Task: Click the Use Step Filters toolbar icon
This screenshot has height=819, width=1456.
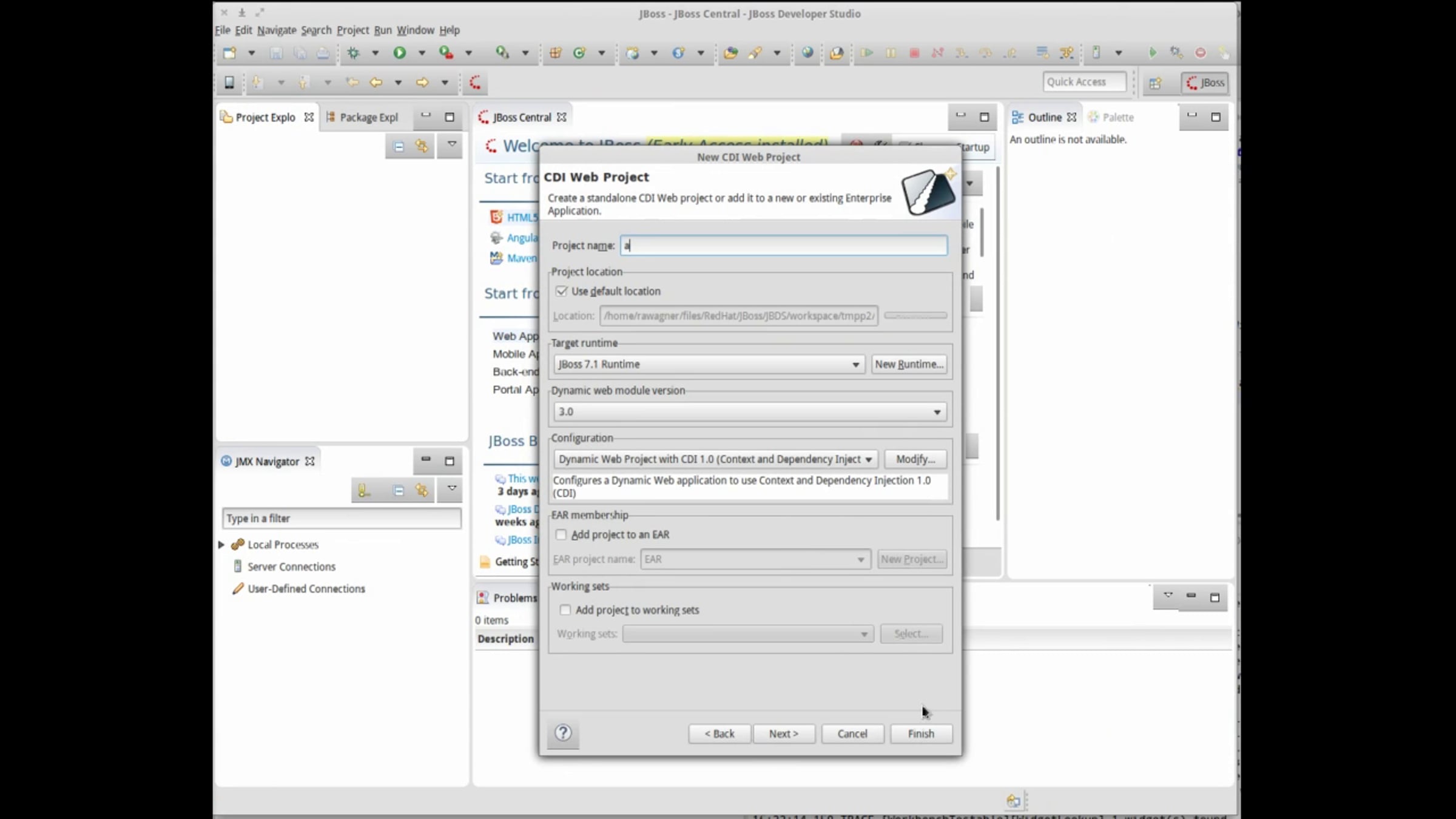Action: click(1066, 53)
